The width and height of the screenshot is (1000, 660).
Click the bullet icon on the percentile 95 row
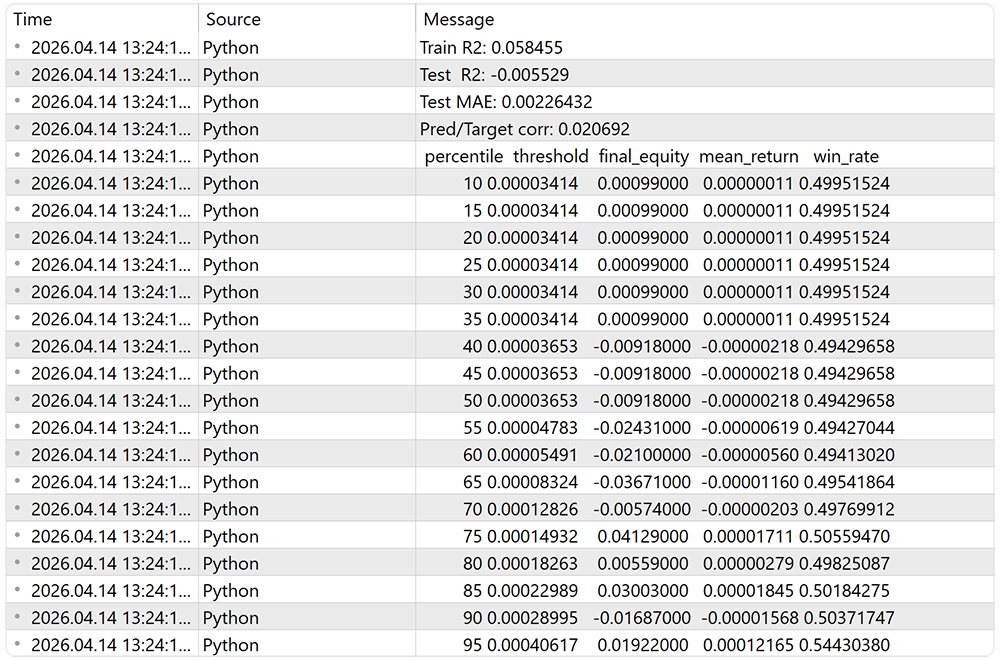18,644
